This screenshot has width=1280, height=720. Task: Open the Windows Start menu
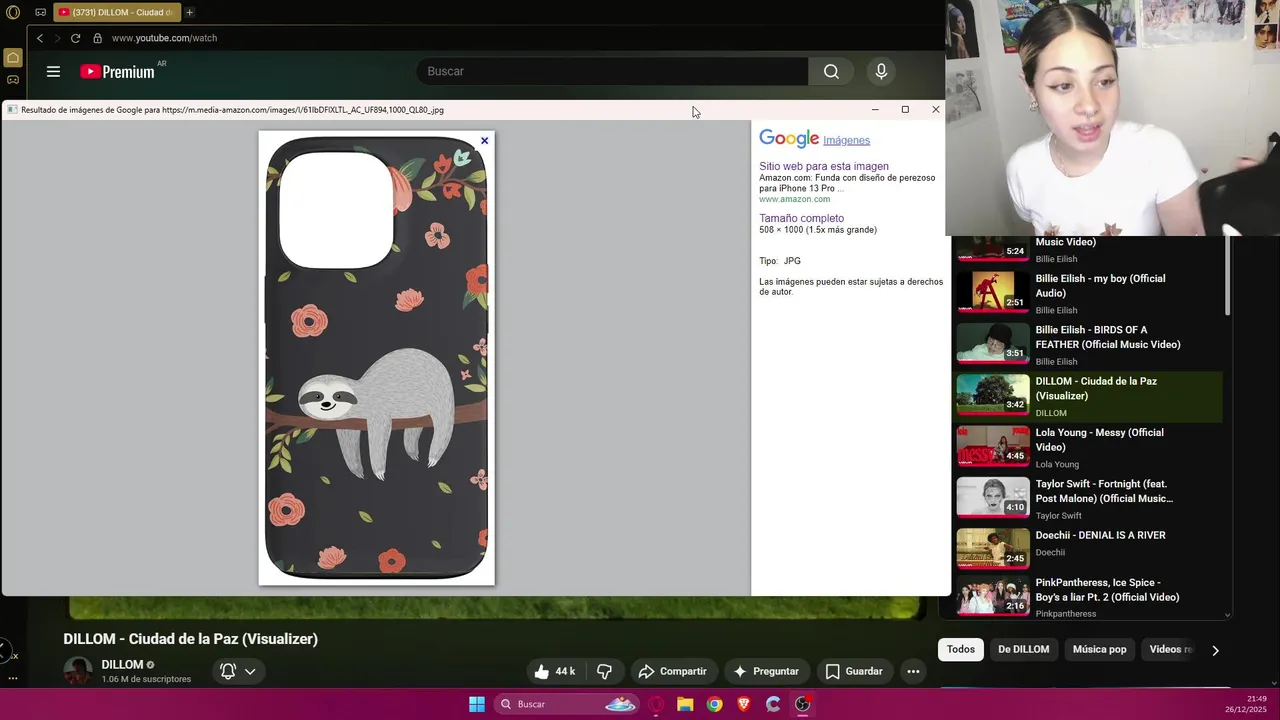coord(477,704)
